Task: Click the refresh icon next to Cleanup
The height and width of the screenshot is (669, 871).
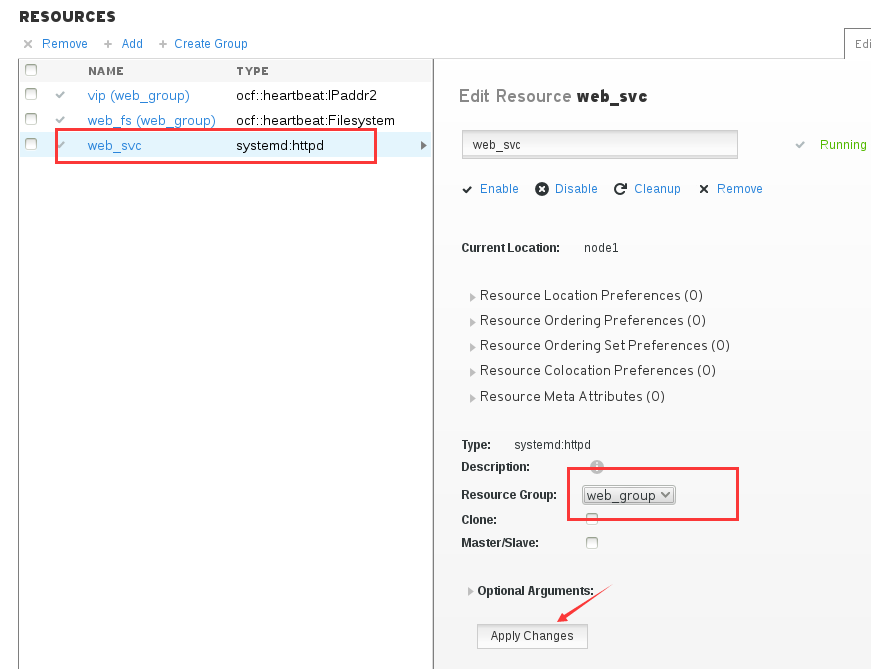Action: coord(620,189)
